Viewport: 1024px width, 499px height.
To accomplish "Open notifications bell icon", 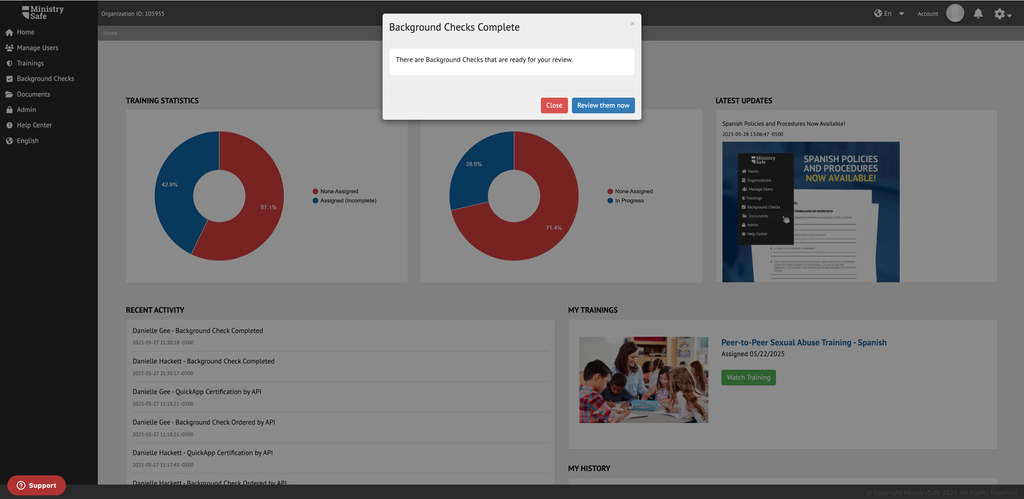I will coord(978,13).
